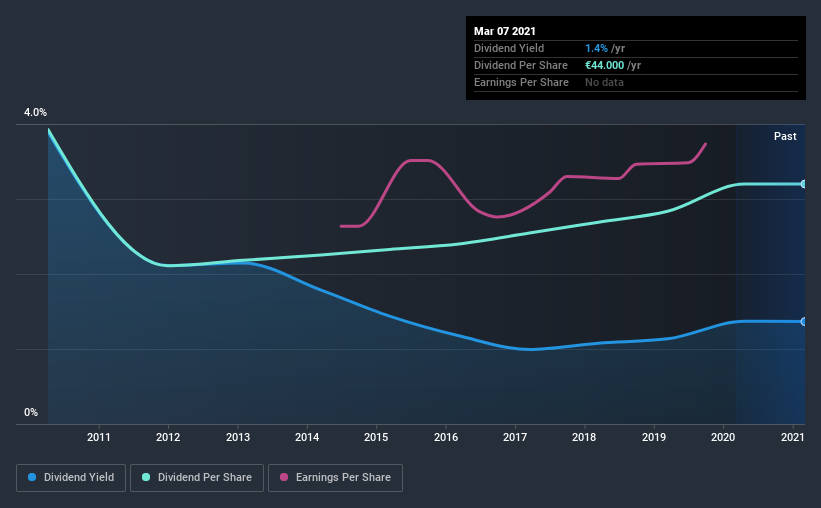Click the 2014 label on the x-axis
The width and height of the screenshot is (821, 508).
(x=307, y=437)
